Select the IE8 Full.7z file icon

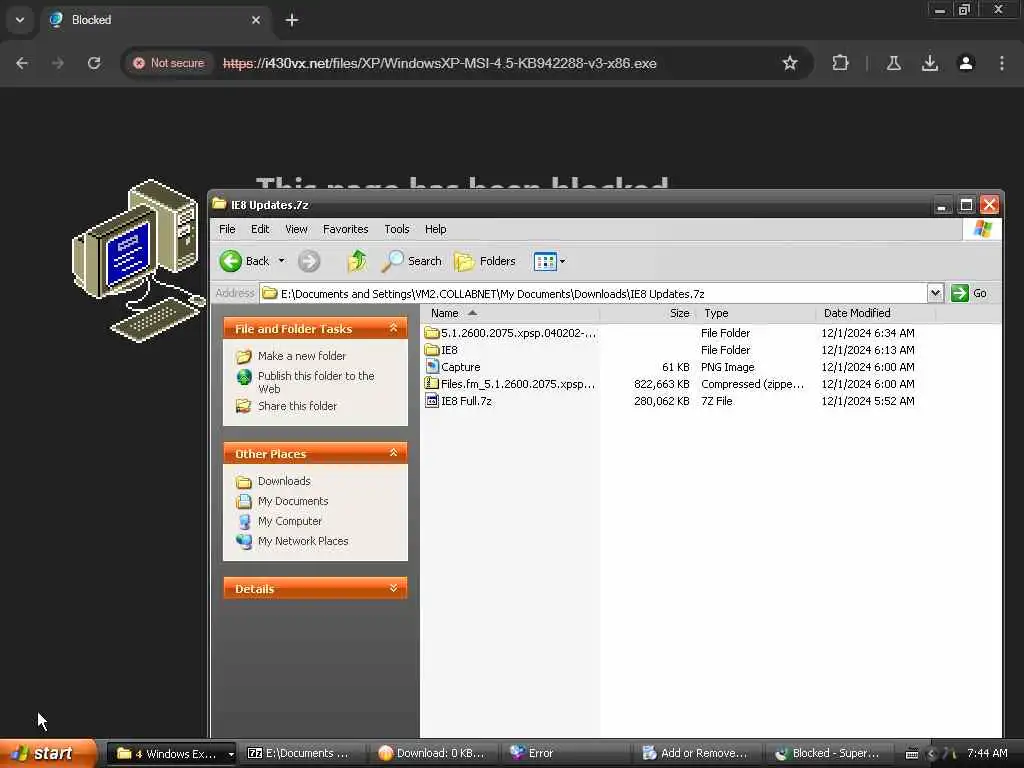(x=431, y=401)
